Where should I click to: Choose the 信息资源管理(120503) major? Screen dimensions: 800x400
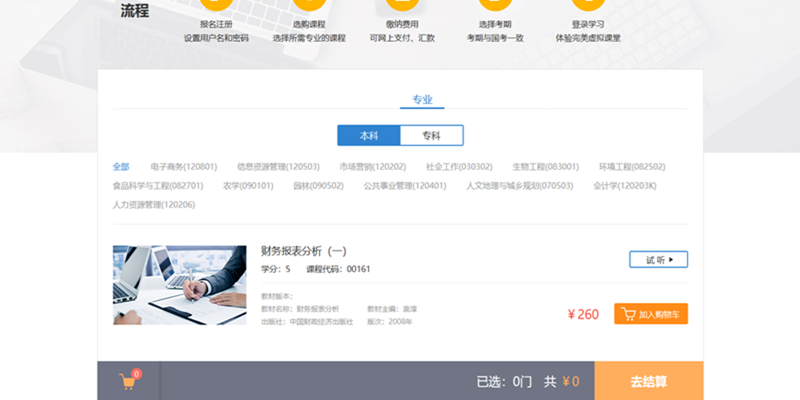tap(278, 167)
